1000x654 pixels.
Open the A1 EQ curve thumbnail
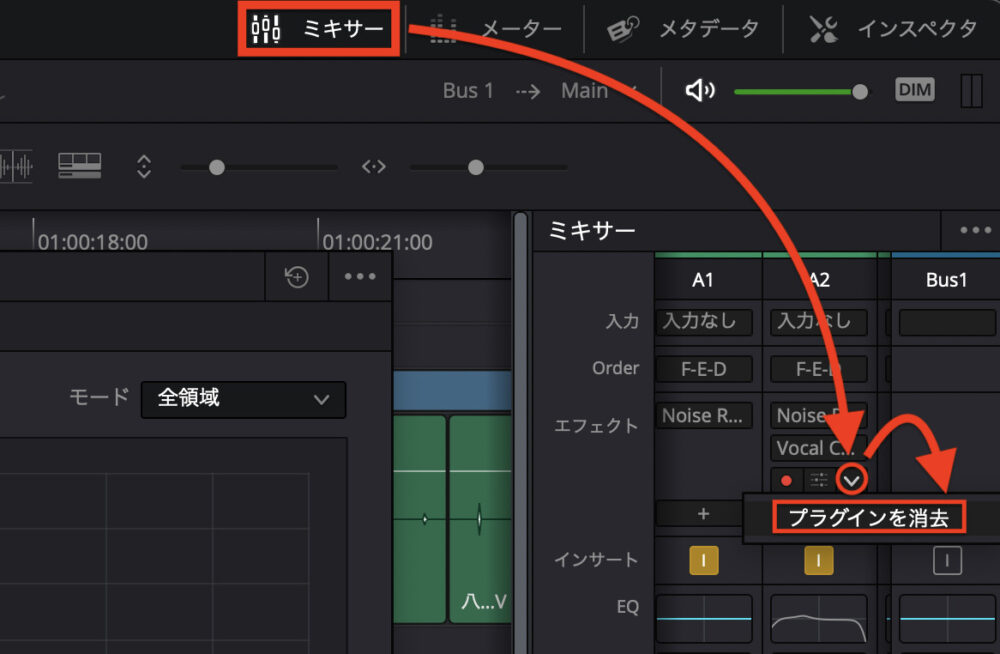[704, 618]
